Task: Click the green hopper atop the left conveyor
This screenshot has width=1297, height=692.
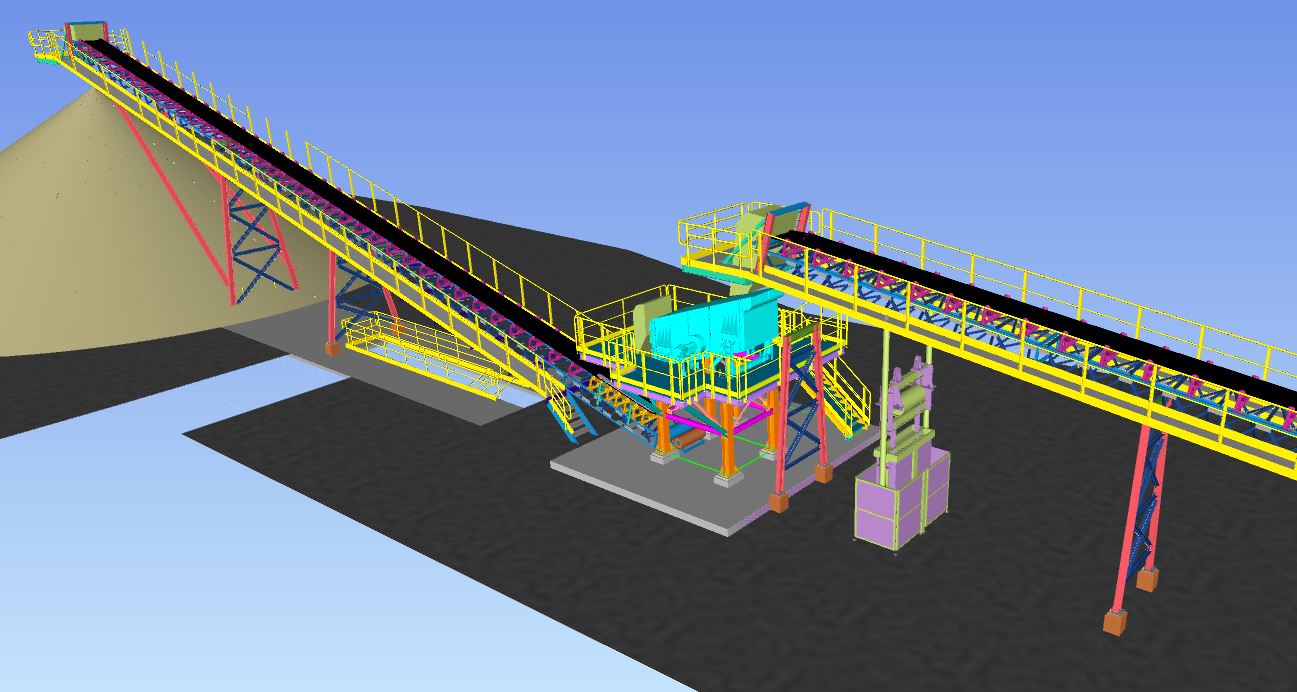Action: (x=87, y=32)
